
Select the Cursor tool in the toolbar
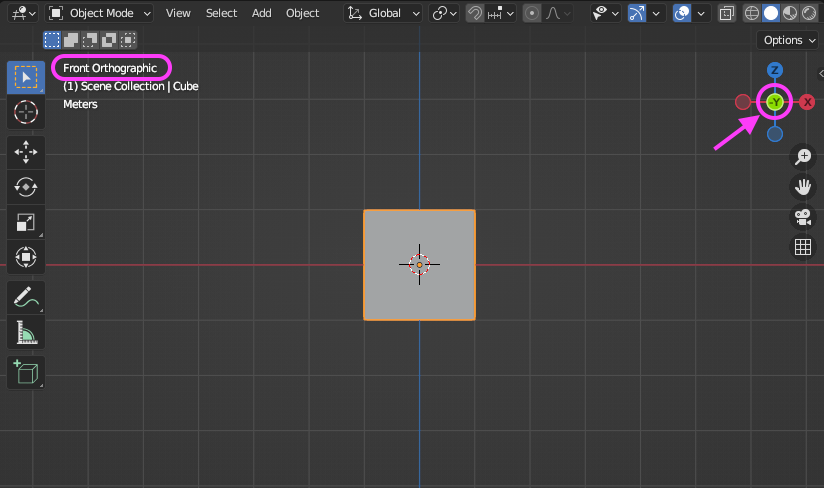click(x=25, y=112)
